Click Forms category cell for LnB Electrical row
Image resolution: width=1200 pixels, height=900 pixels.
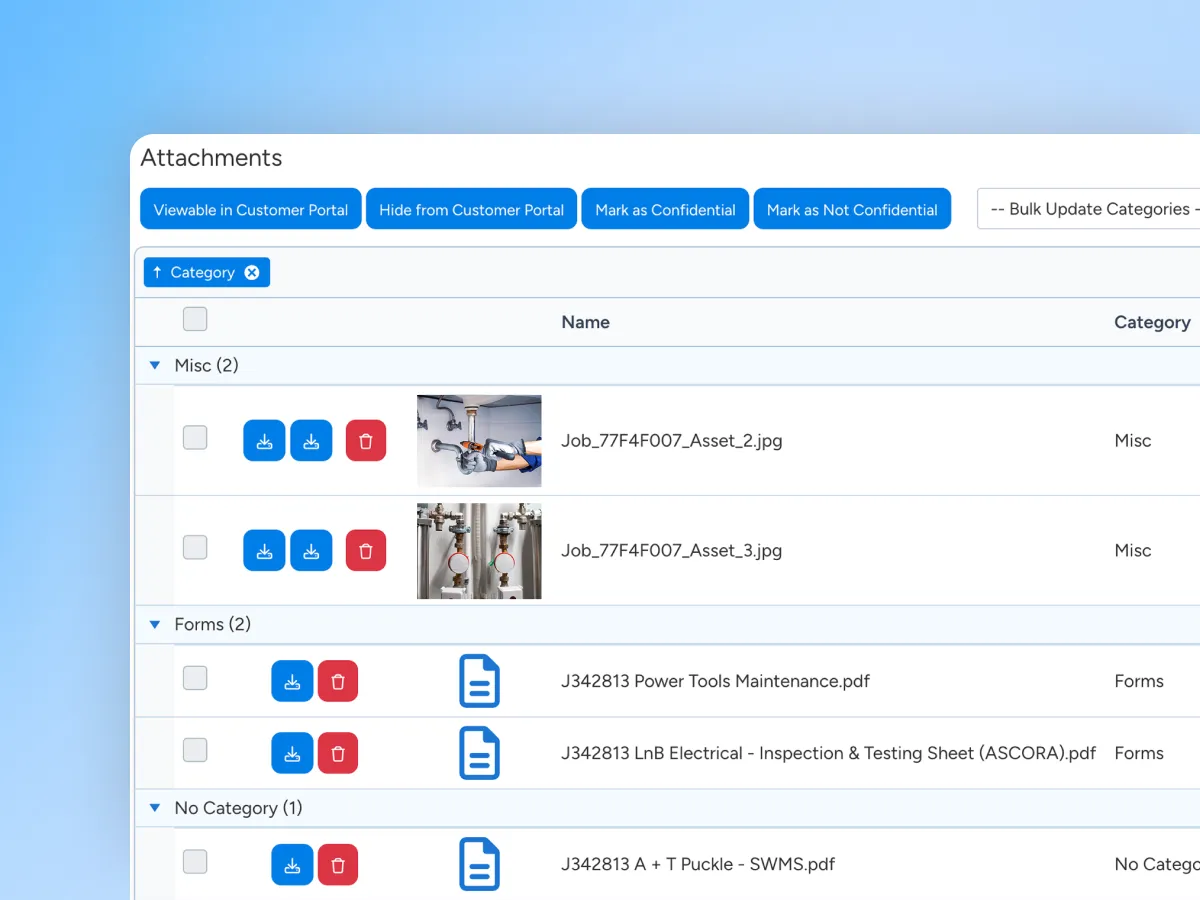click(x=1139, y=753)
